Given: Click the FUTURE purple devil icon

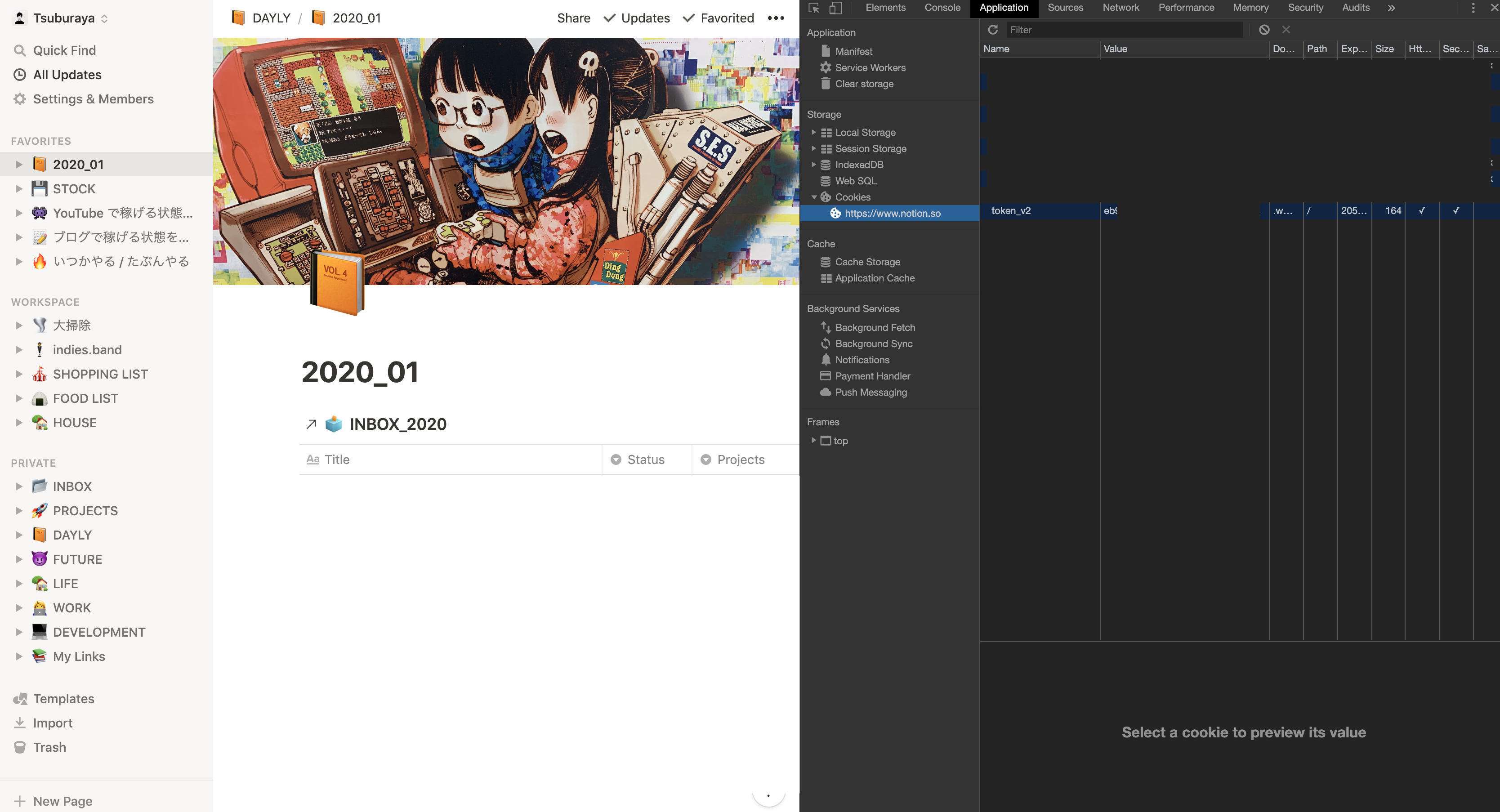Looking at the screenshot, I should pyautogui.click(x=40, y=559).
